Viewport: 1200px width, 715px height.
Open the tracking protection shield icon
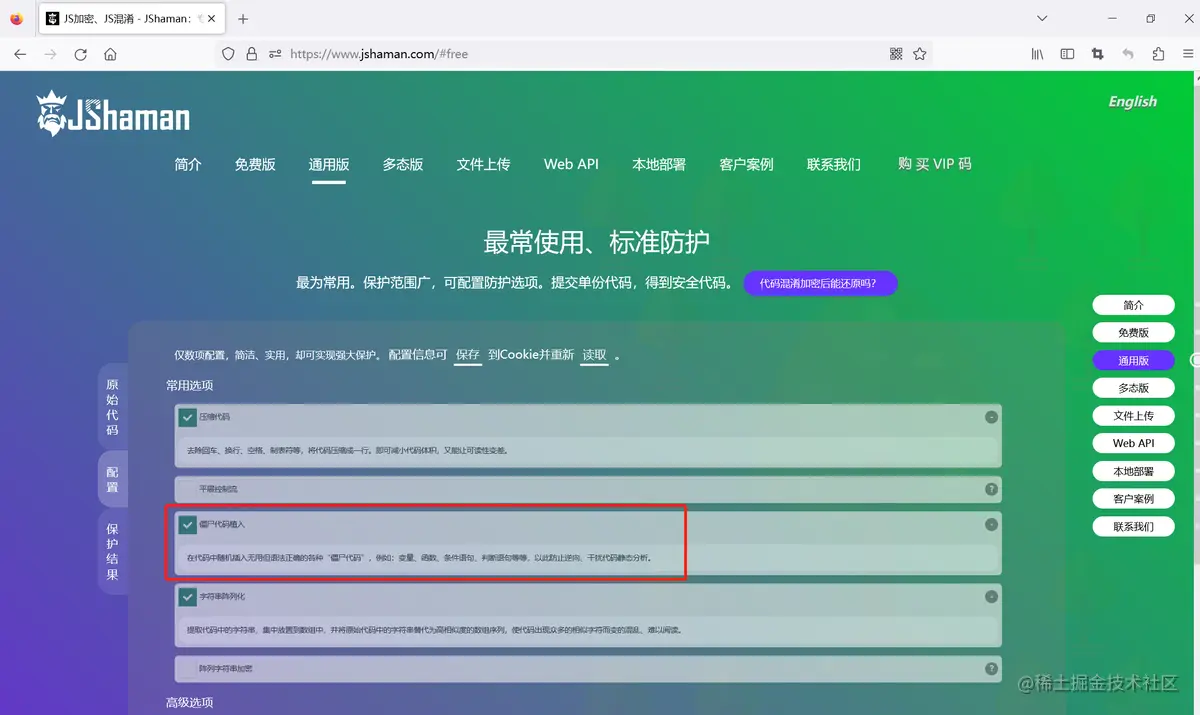click(228, 54)
